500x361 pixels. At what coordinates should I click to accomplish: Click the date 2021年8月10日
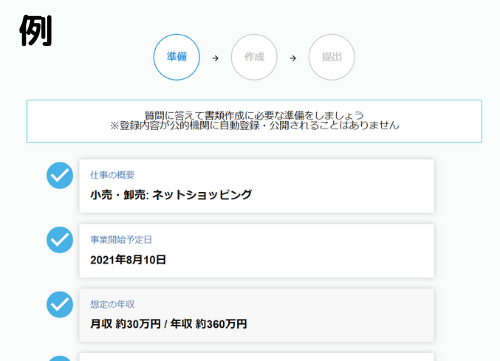pos(128,260)
